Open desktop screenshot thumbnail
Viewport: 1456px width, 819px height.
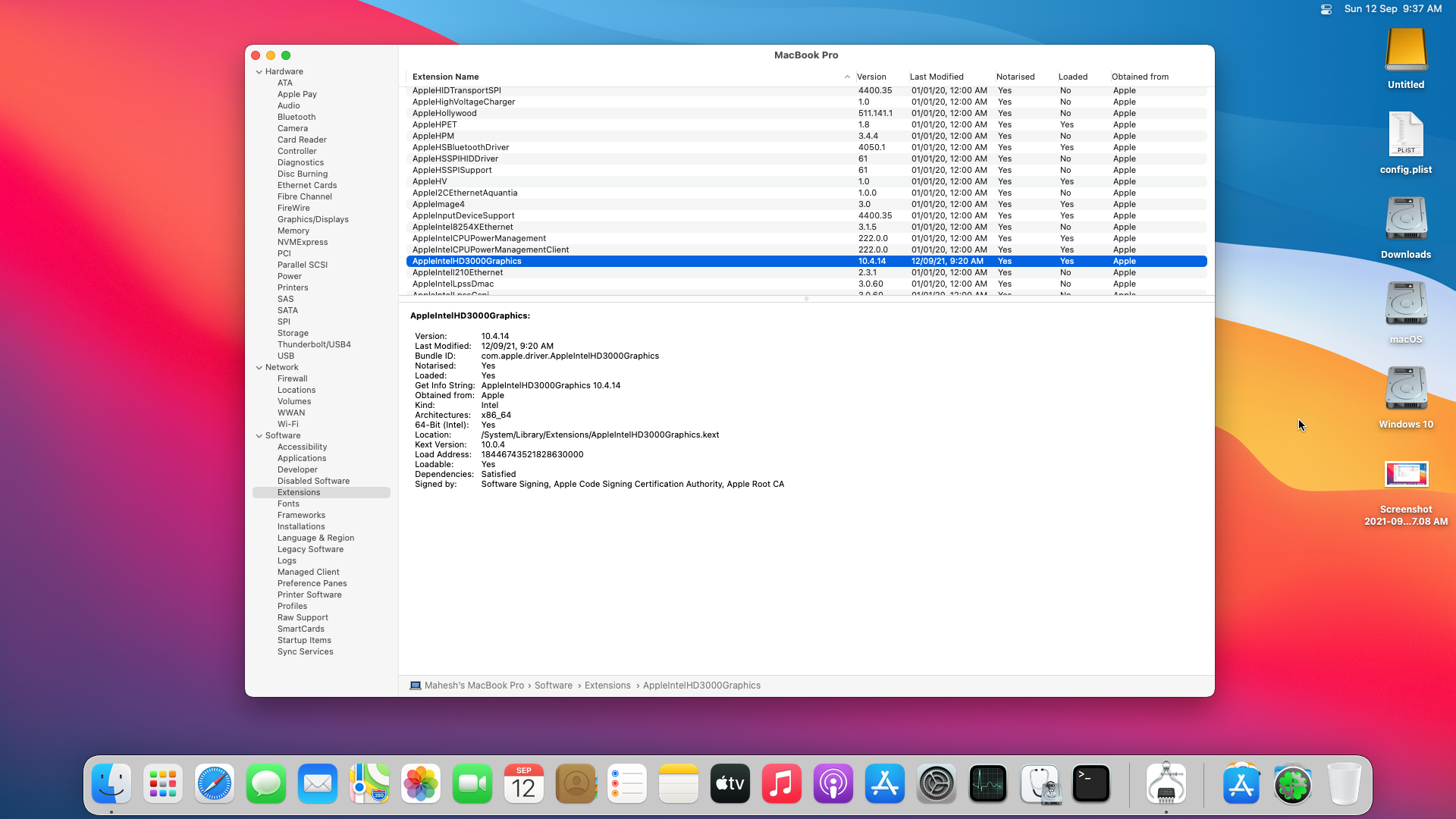(1405, 475)
